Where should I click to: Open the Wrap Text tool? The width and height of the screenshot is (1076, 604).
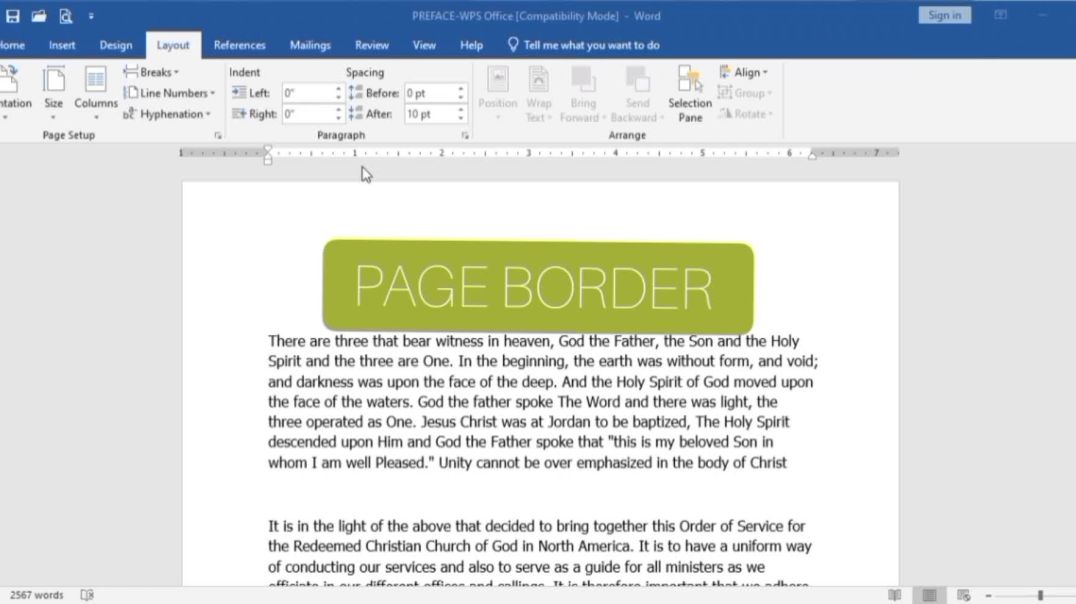538,93
